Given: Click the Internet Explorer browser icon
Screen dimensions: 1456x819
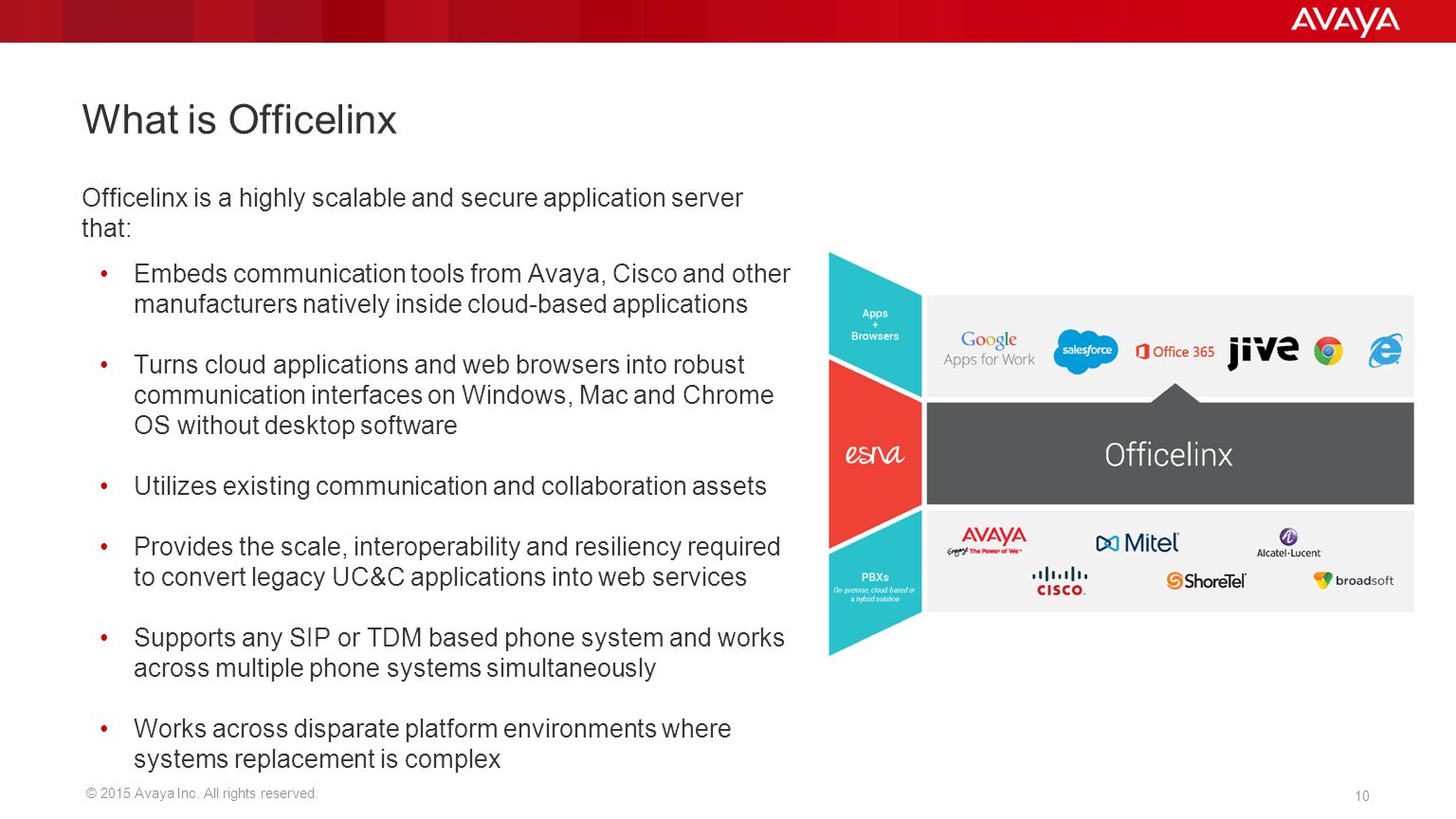Looking at the screenshot, I should point(1385,352).
